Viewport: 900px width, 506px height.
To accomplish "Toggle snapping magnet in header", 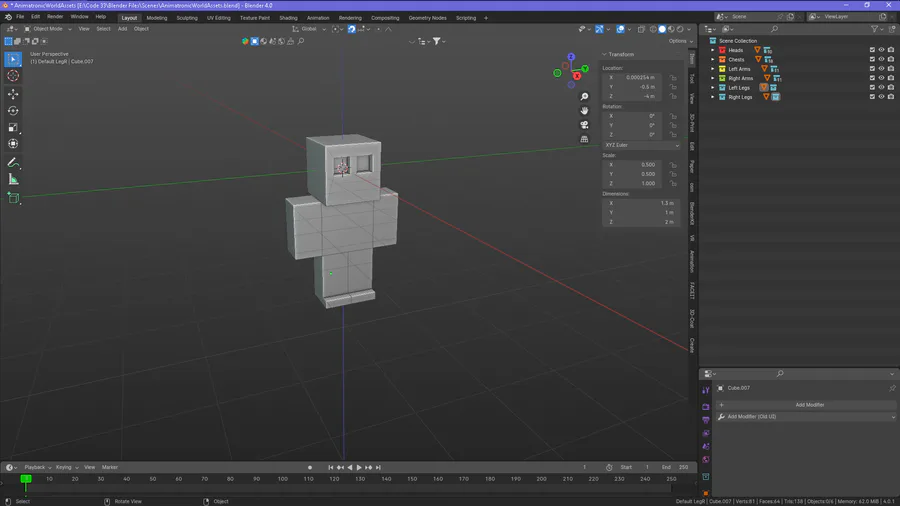I will tap(352, 29).
